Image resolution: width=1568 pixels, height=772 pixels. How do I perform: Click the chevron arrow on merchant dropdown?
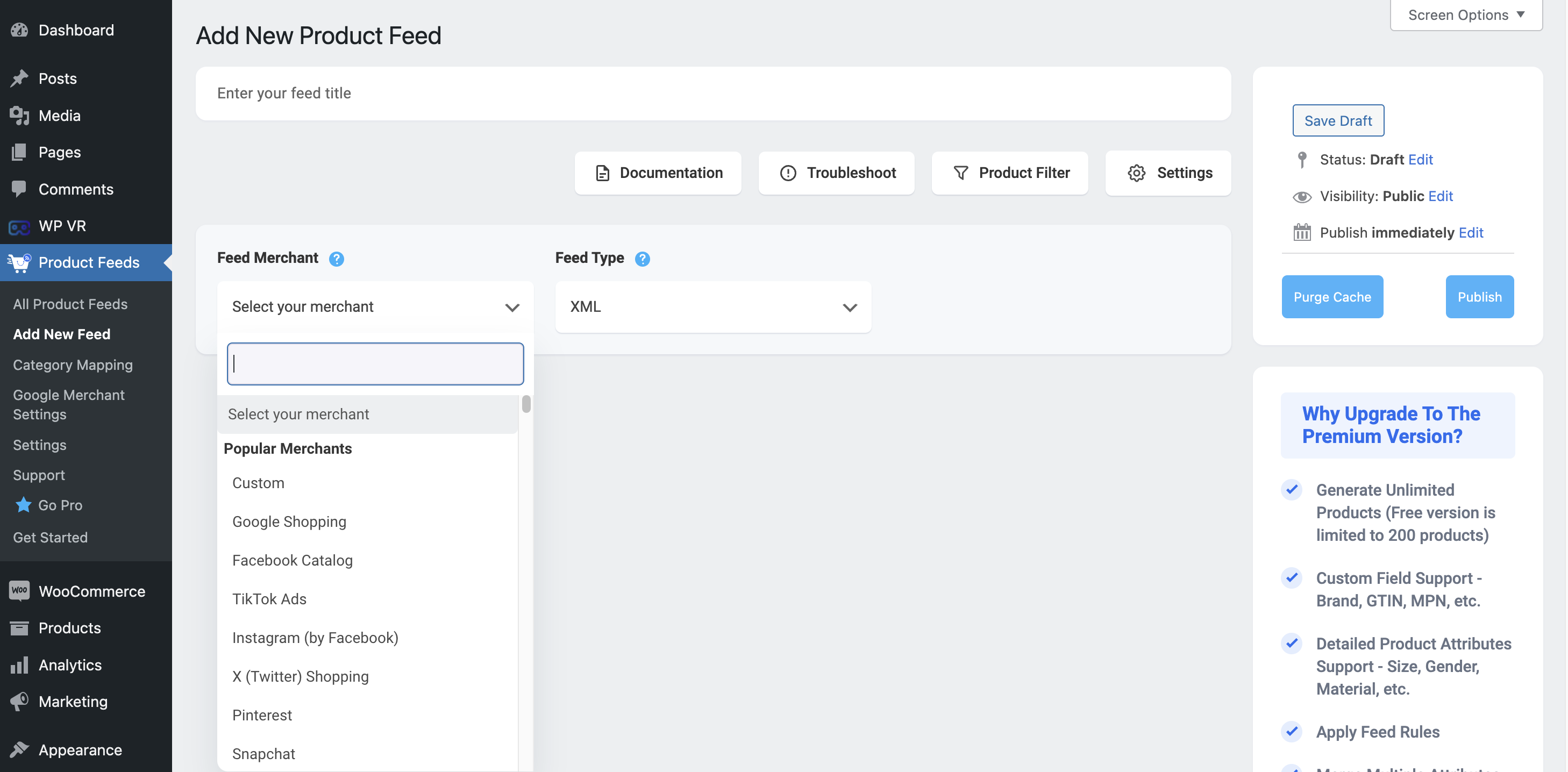tap(512, 308)
